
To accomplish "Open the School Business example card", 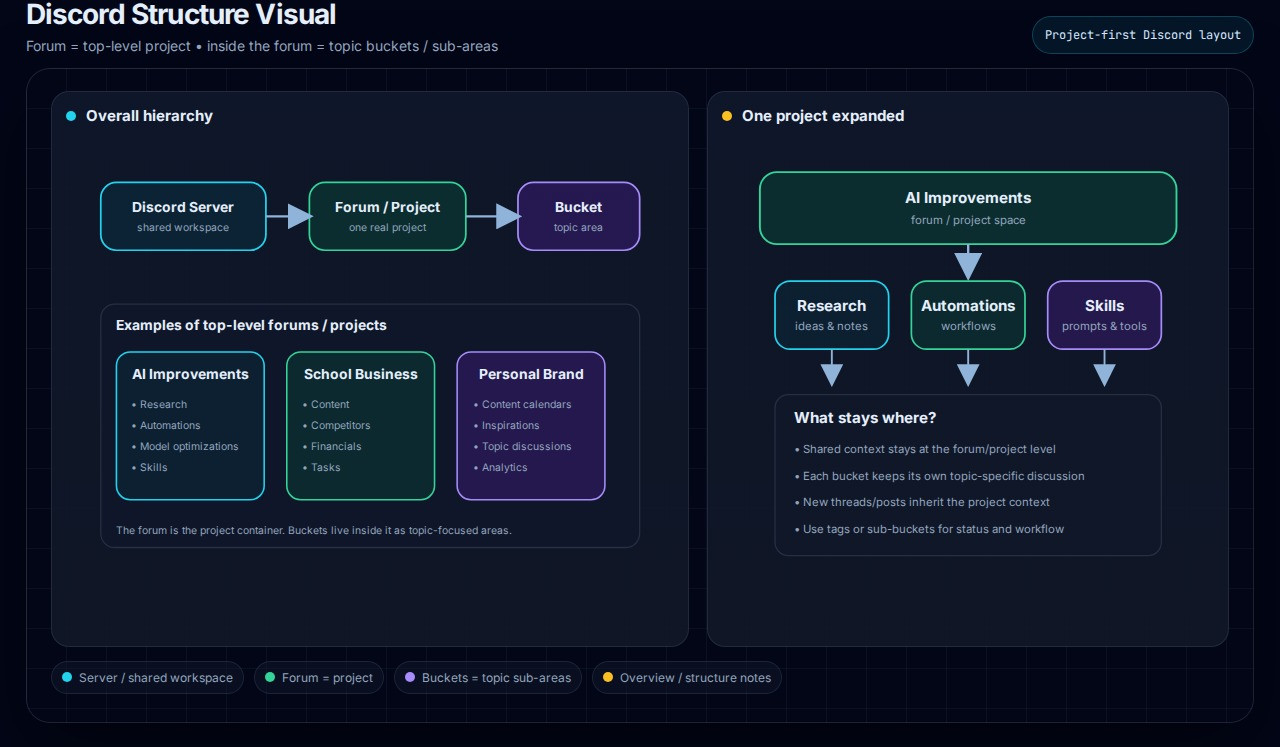I will 360,425.
